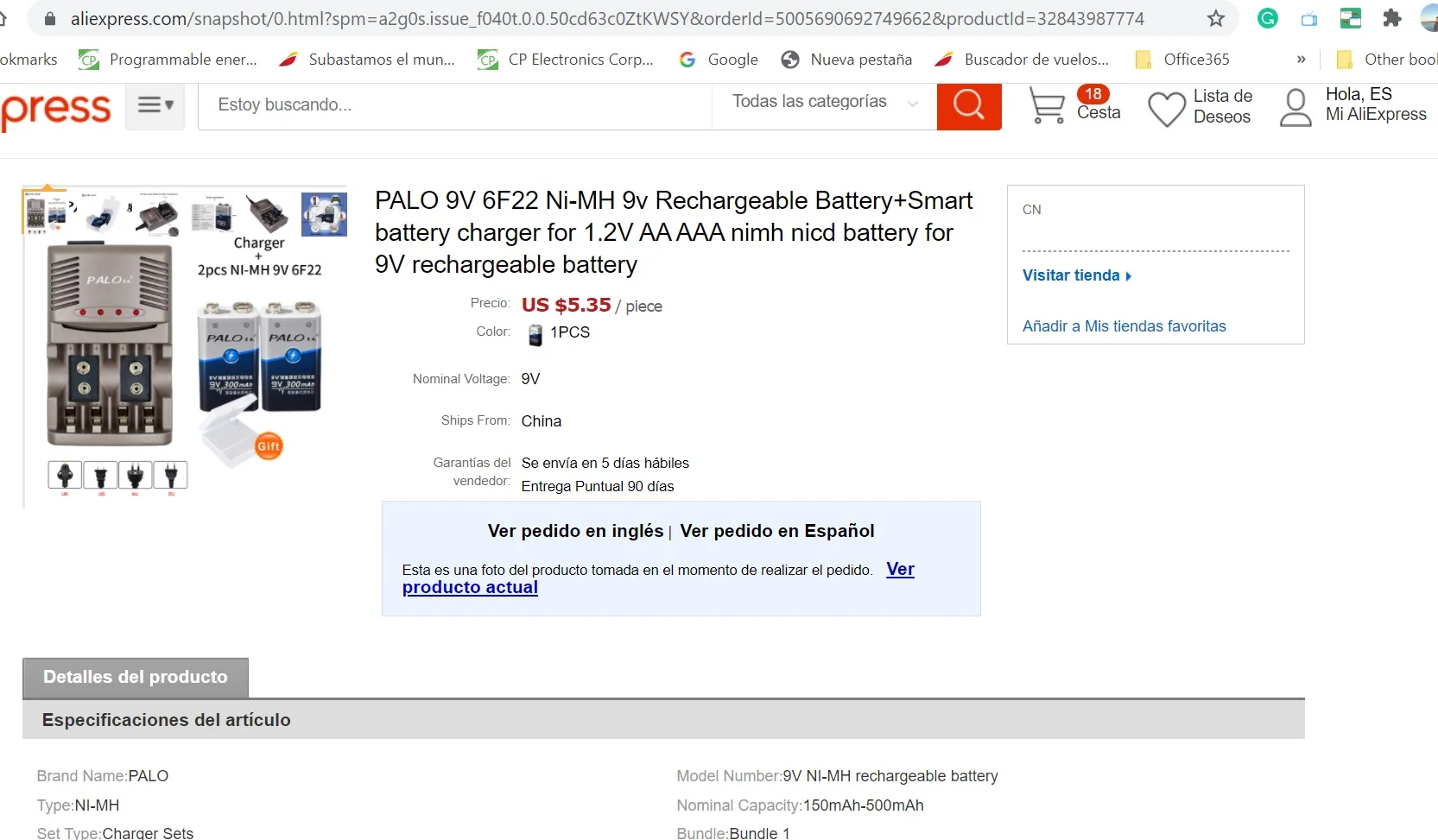The height and width of the screenshot is (840, 1438).
Task: Click the CN seller country text
Action: click(x=1032, y=210)
